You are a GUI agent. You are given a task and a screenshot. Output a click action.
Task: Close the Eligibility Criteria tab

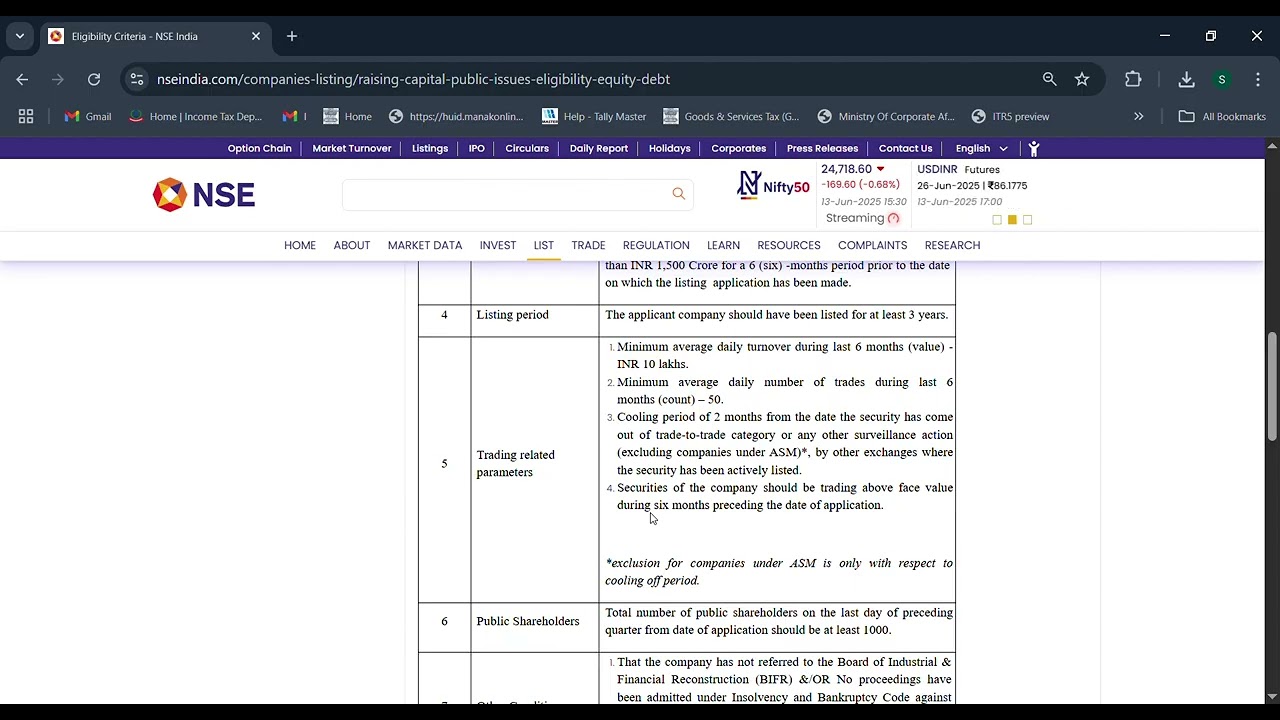[256, 36]
